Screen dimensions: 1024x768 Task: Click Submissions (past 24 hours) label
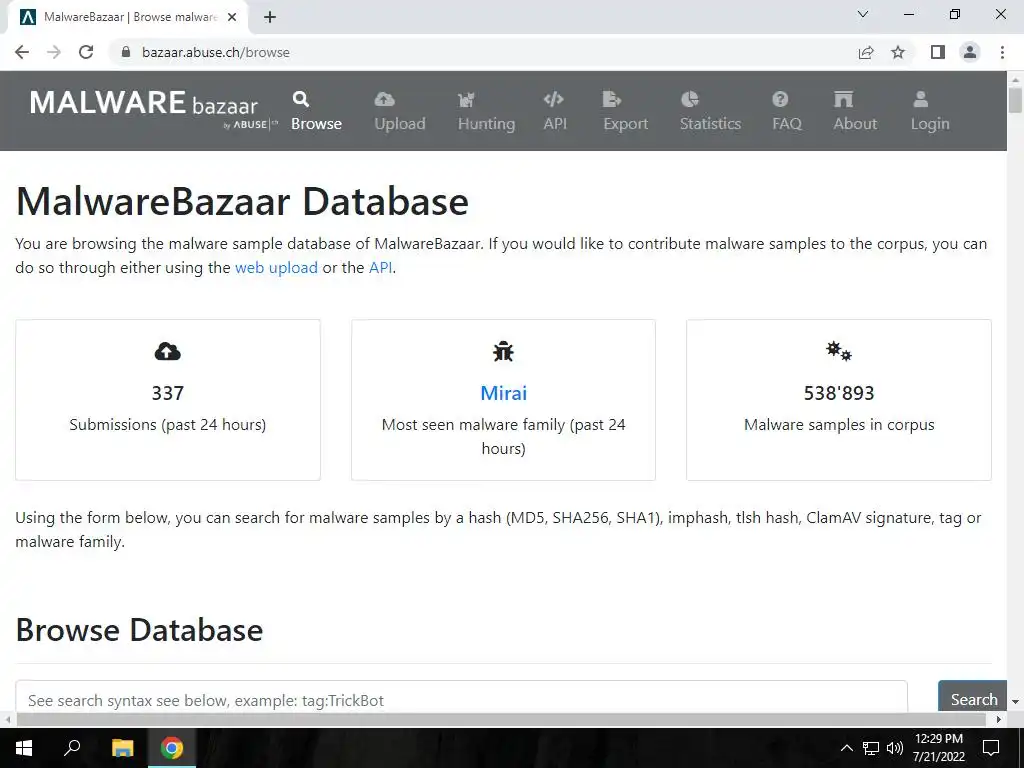(168, 424)
